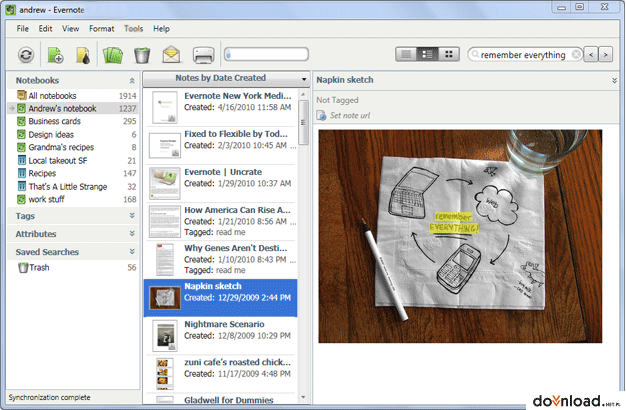
Task: Click the trash can toolbar icon
Action: pos(142,55)
